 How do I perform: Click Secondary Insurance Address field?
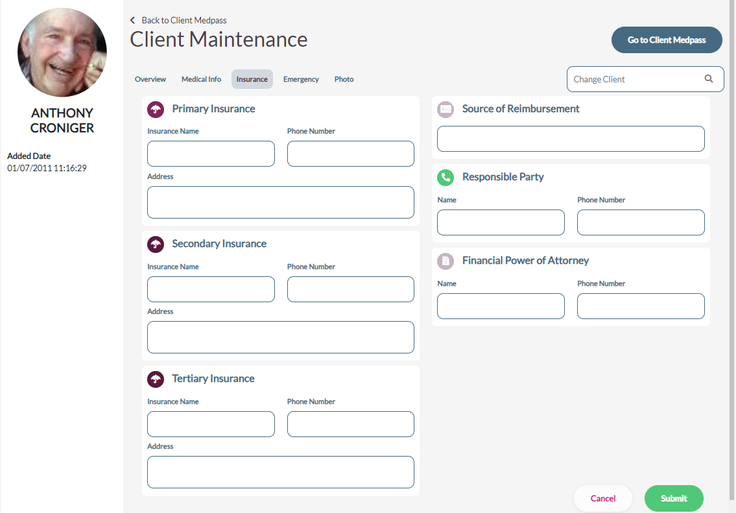(x=281, y=337)
